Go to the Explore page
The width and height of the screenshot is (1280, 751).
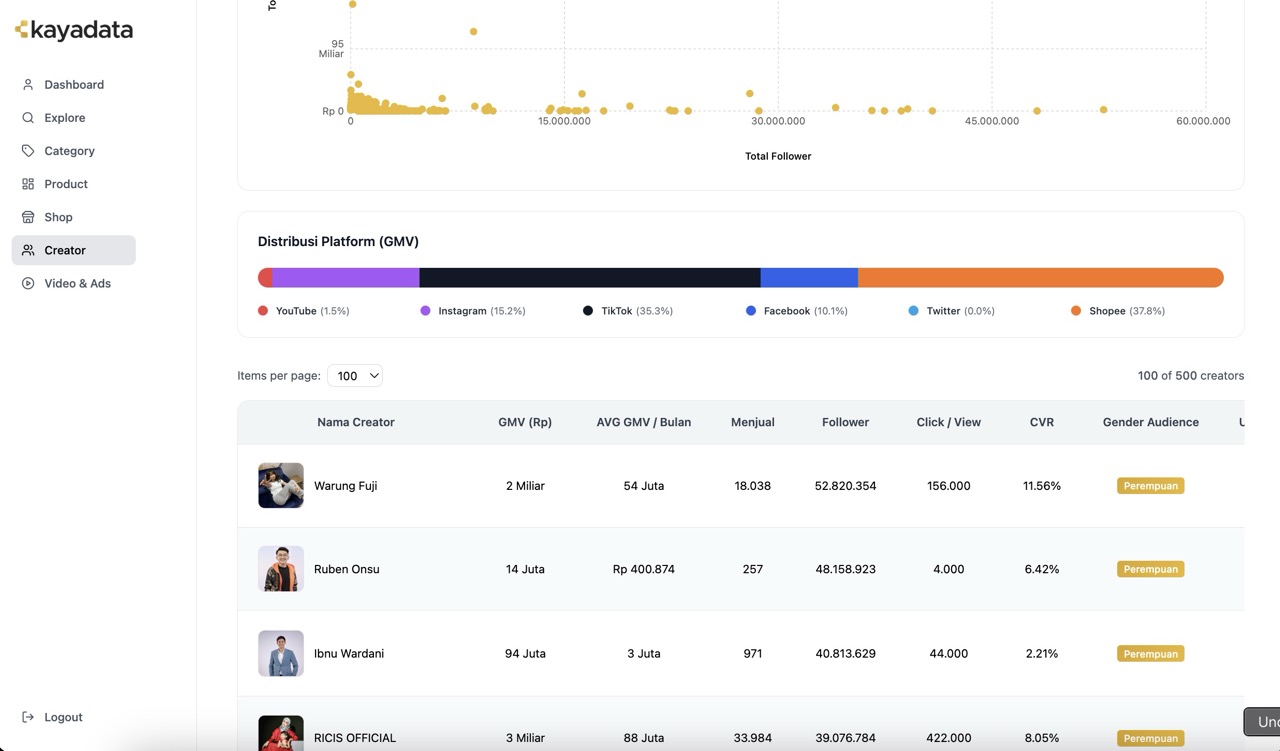click(x=64, y=118)
